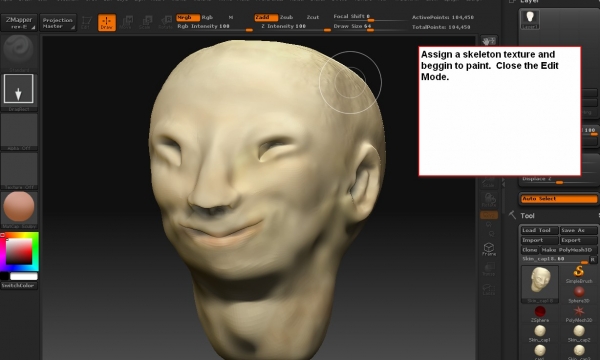Click the ActivePoints count text
The image size is (600, 360).
pyautogui.click(x=443, y=17)
